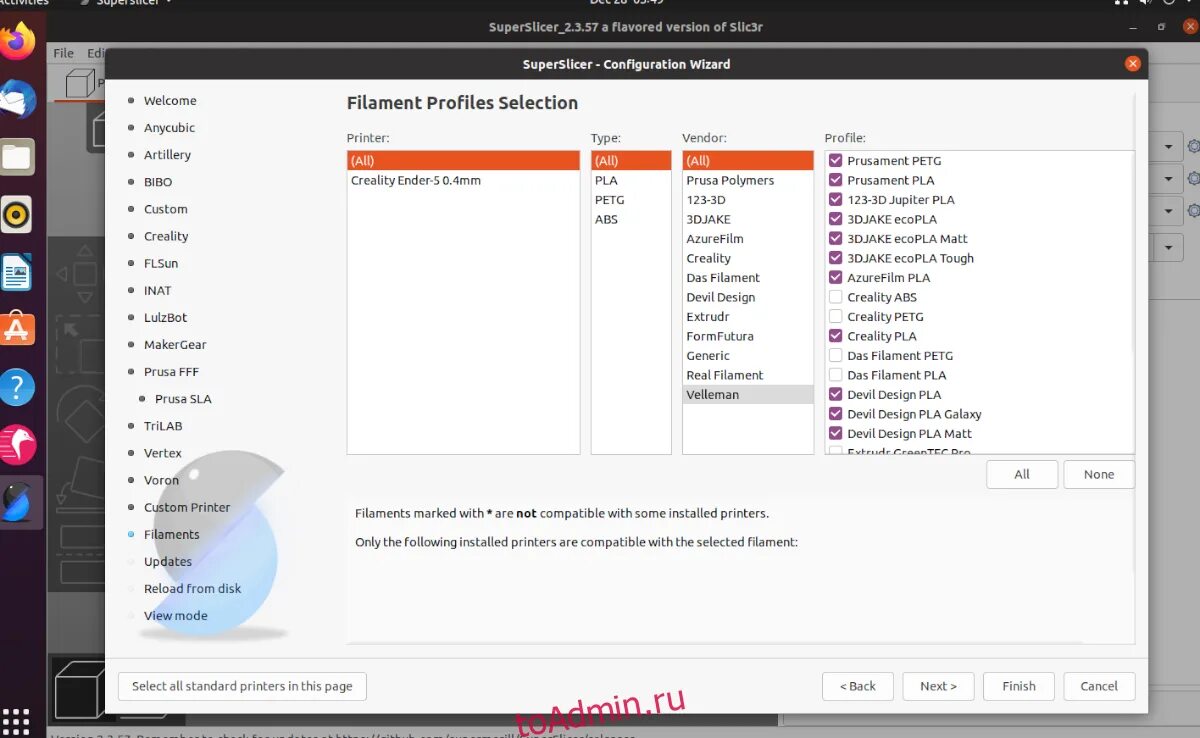Go to the Welcome wizard page
Image resolution: width=1200 pixels, height=738 pixels.
[170, 100]
